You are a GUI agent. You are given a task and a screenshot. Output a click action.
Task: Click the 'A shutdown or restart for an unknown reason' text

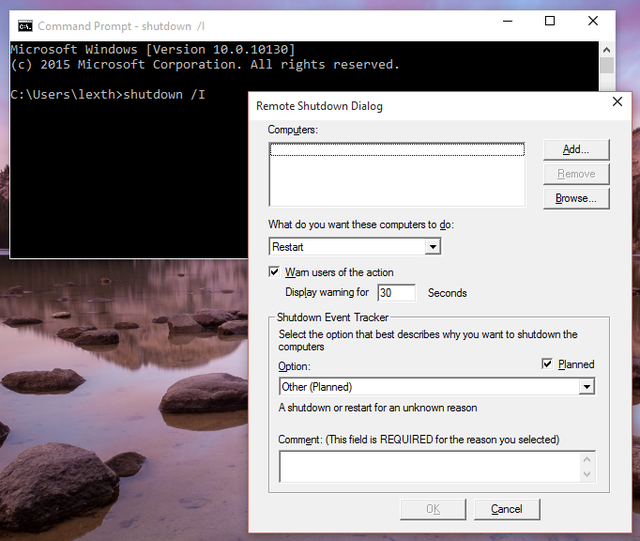(x=378, y=408)
